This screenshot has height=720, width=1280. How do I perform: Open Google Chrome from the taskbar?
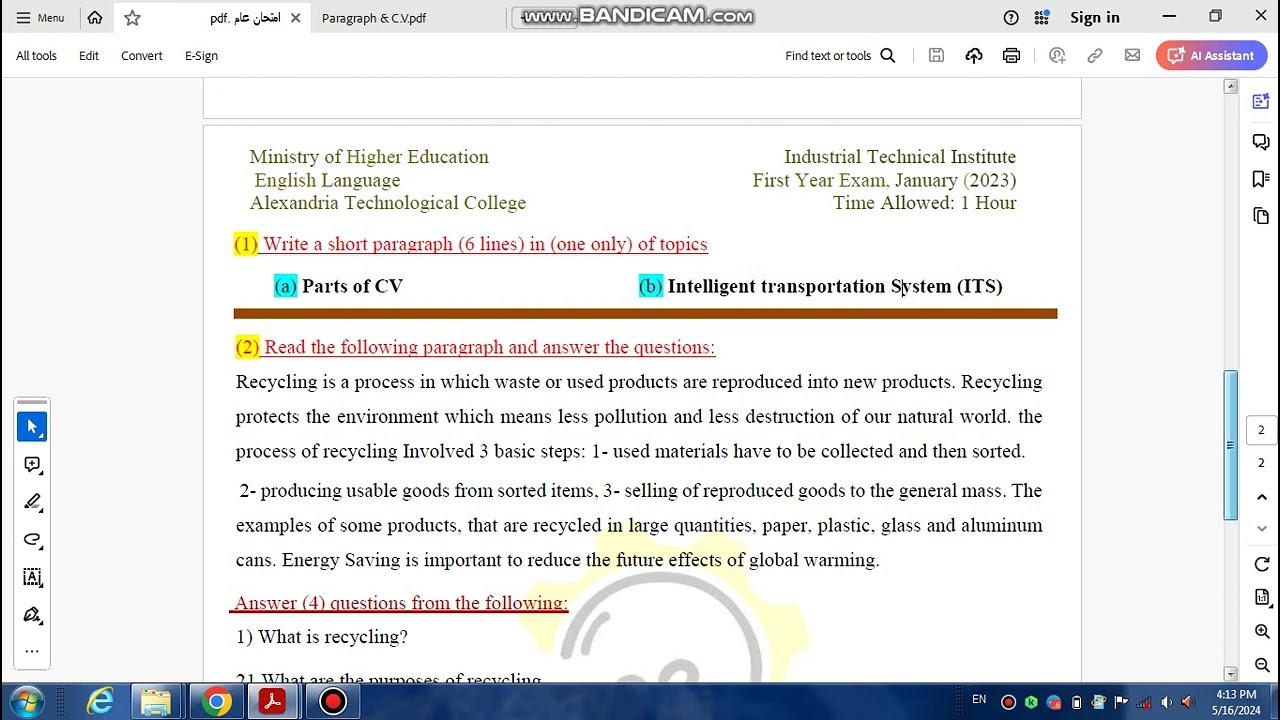click(x=215, y=702)
